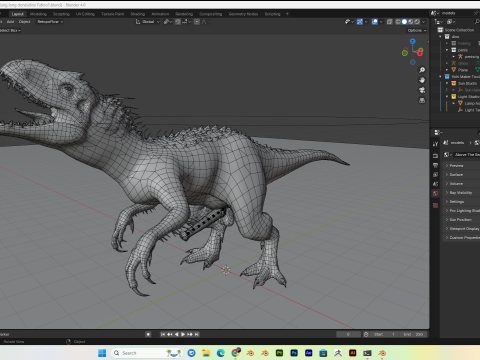Open the Select Box tool dropdown
Image resolution: width=480 pixels, height=360 pixels.
click(10, 30)
